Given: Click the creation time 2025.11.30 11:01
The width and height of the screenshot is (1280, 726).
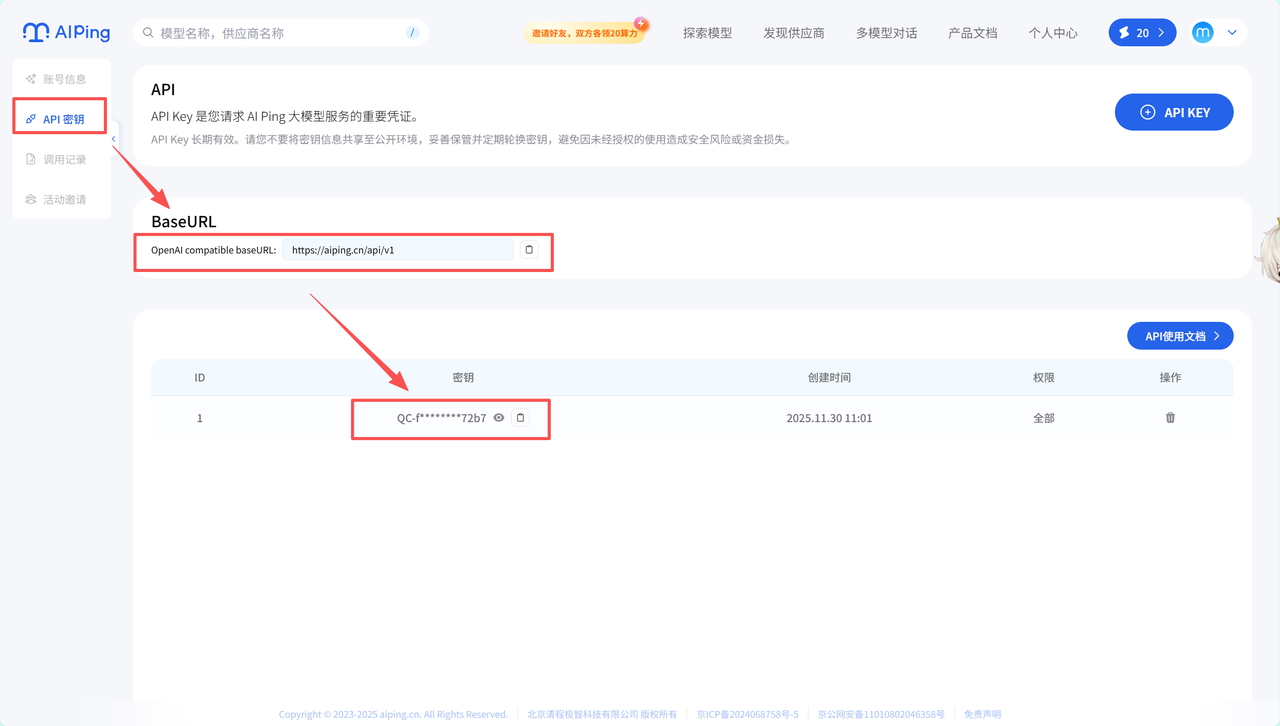Looking at the screenshot, I should coord(829,418).
